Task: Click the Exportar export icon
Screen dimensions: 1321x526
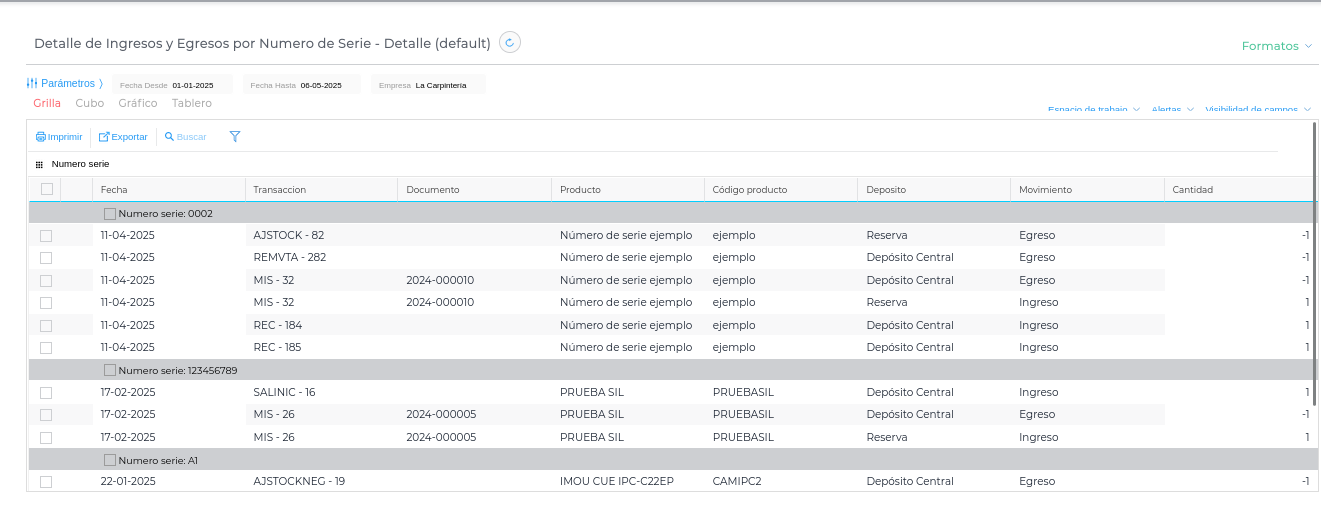Action: point(104,137)
